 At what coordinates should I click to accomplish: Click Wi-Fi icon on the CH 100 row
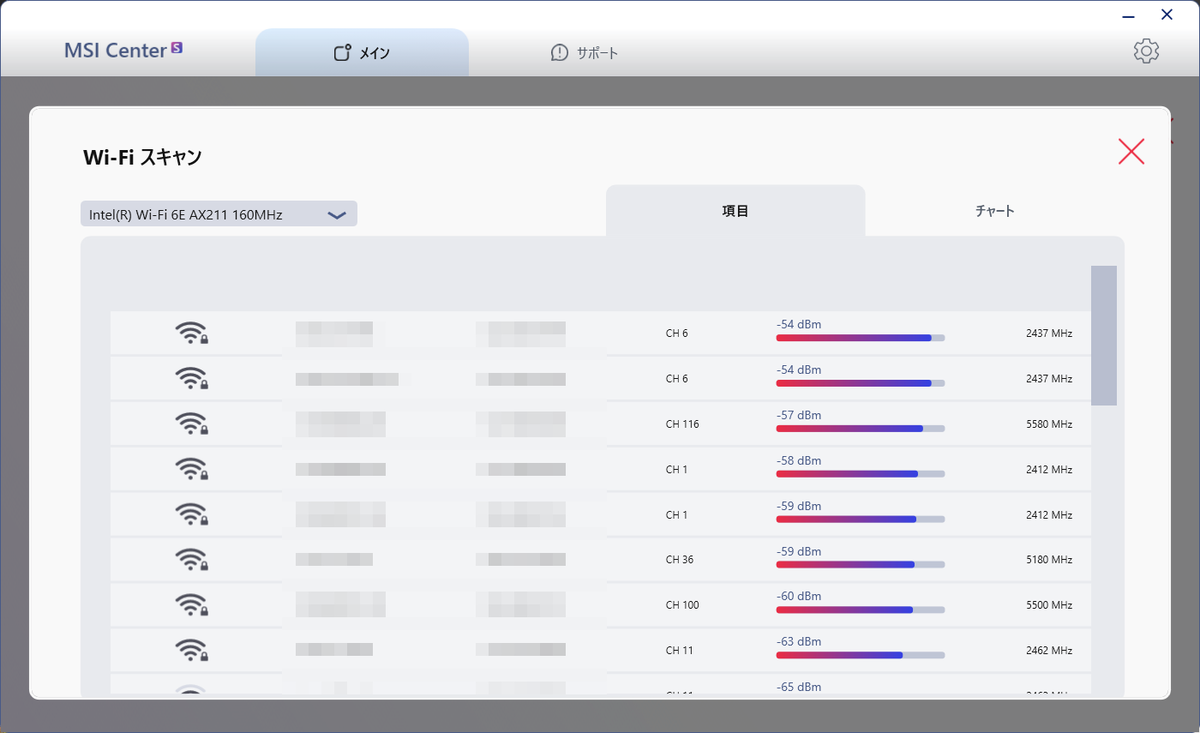point(191,605)
